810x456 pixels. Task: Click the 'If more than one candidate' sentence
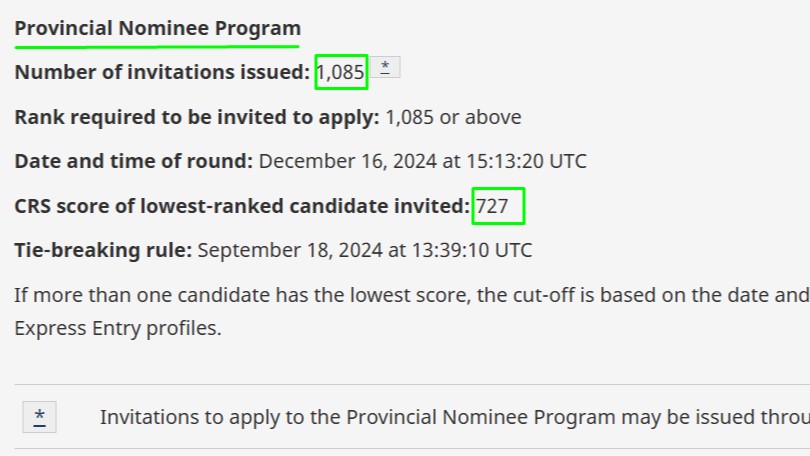(x=412, y=295)
